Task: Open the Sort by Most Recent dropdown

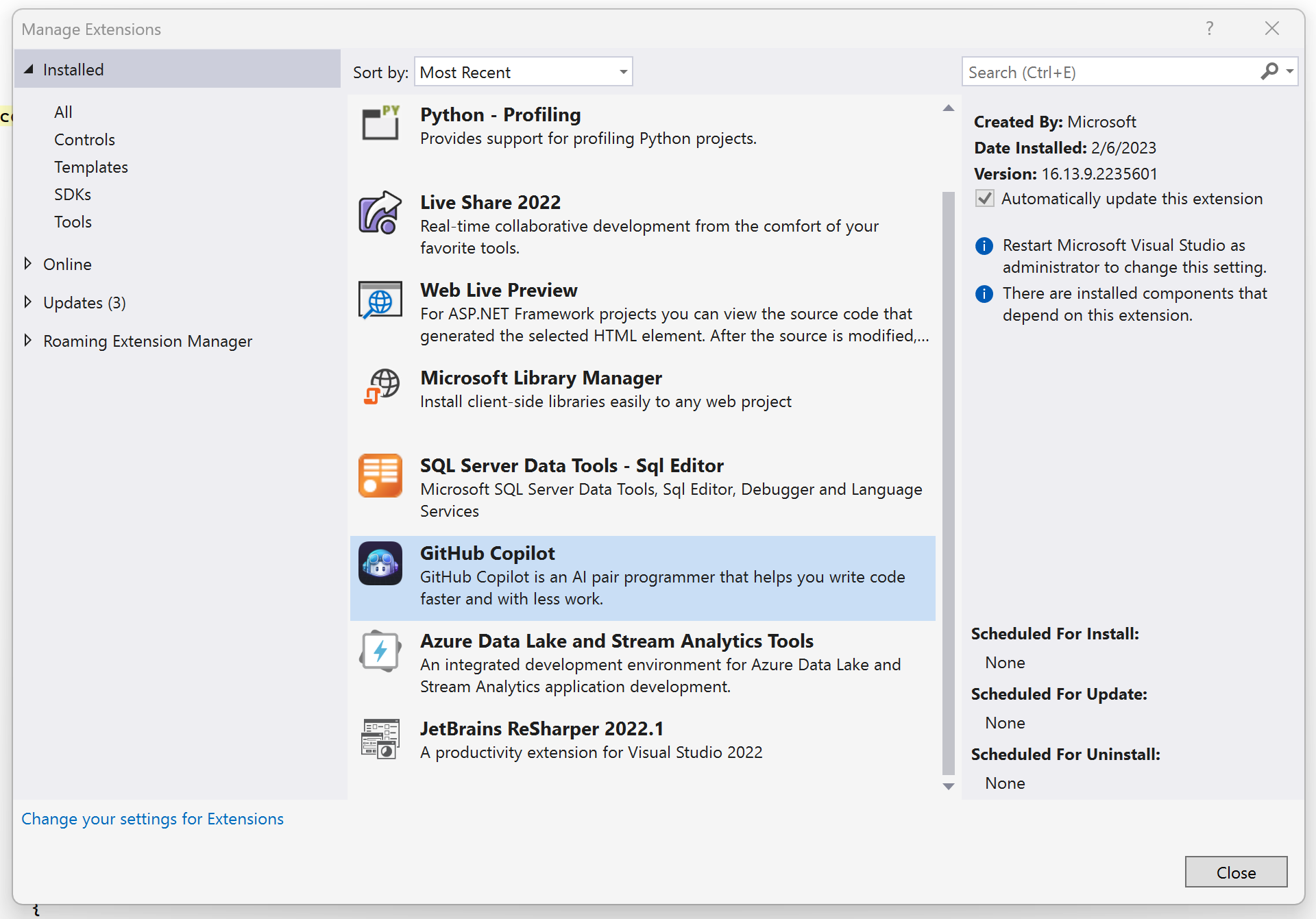Action: [523, 72]
